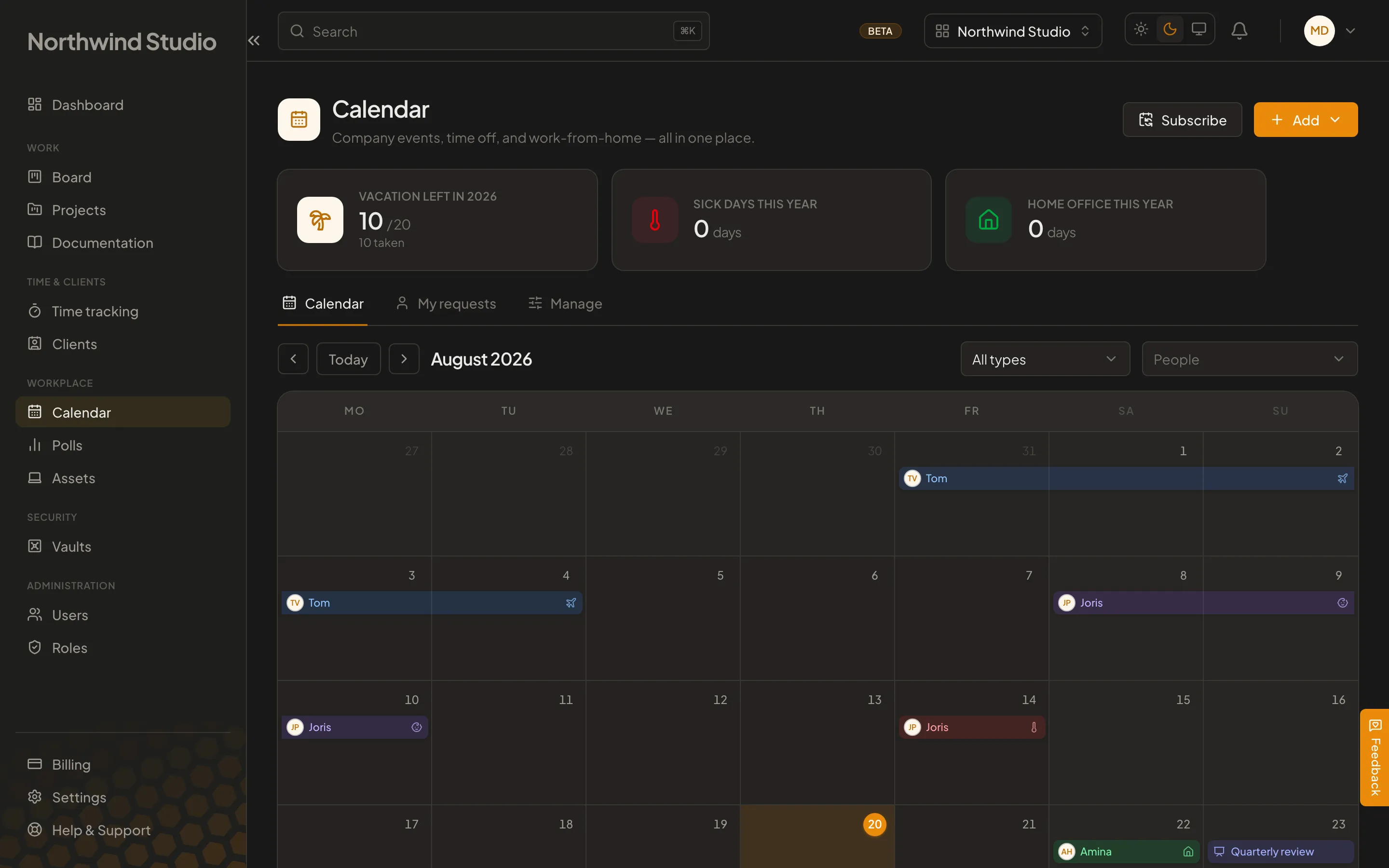The height and width of the screenshot is (868, 1389).
Task: Click the Billing card icon
Action: [x=35, y=764]
